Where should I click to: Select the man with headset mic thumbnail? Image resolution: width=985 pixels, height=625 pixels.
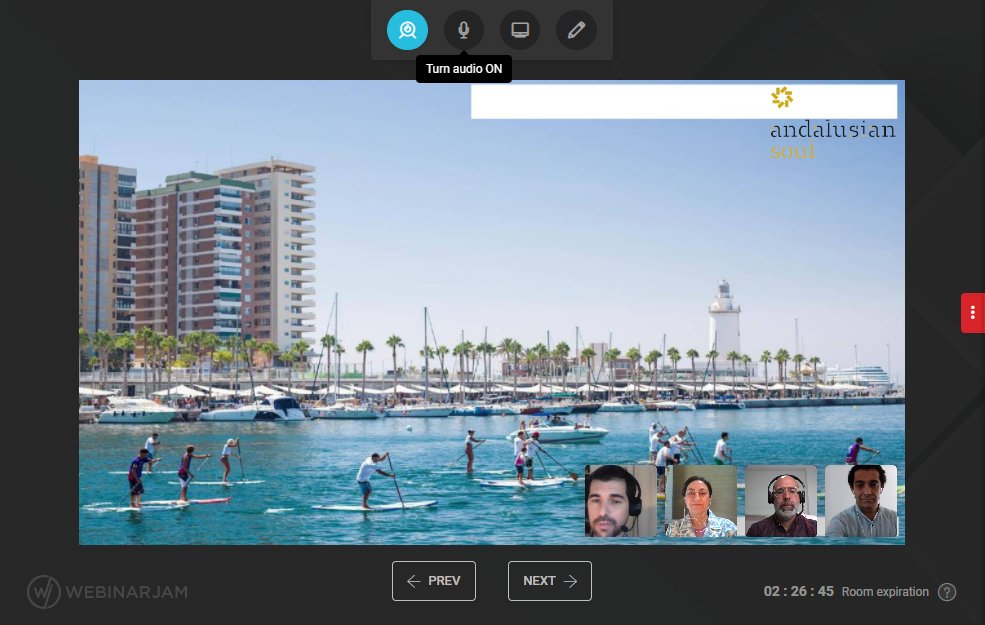(621, 501)
